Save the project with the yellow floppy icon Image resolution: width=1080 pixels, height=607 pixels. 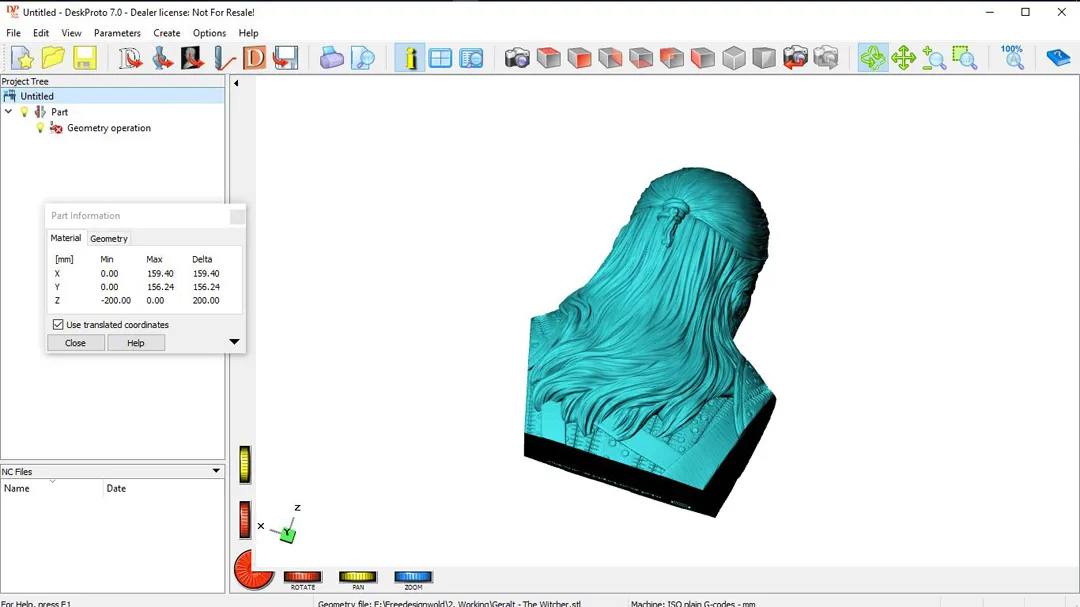(85, 58)
